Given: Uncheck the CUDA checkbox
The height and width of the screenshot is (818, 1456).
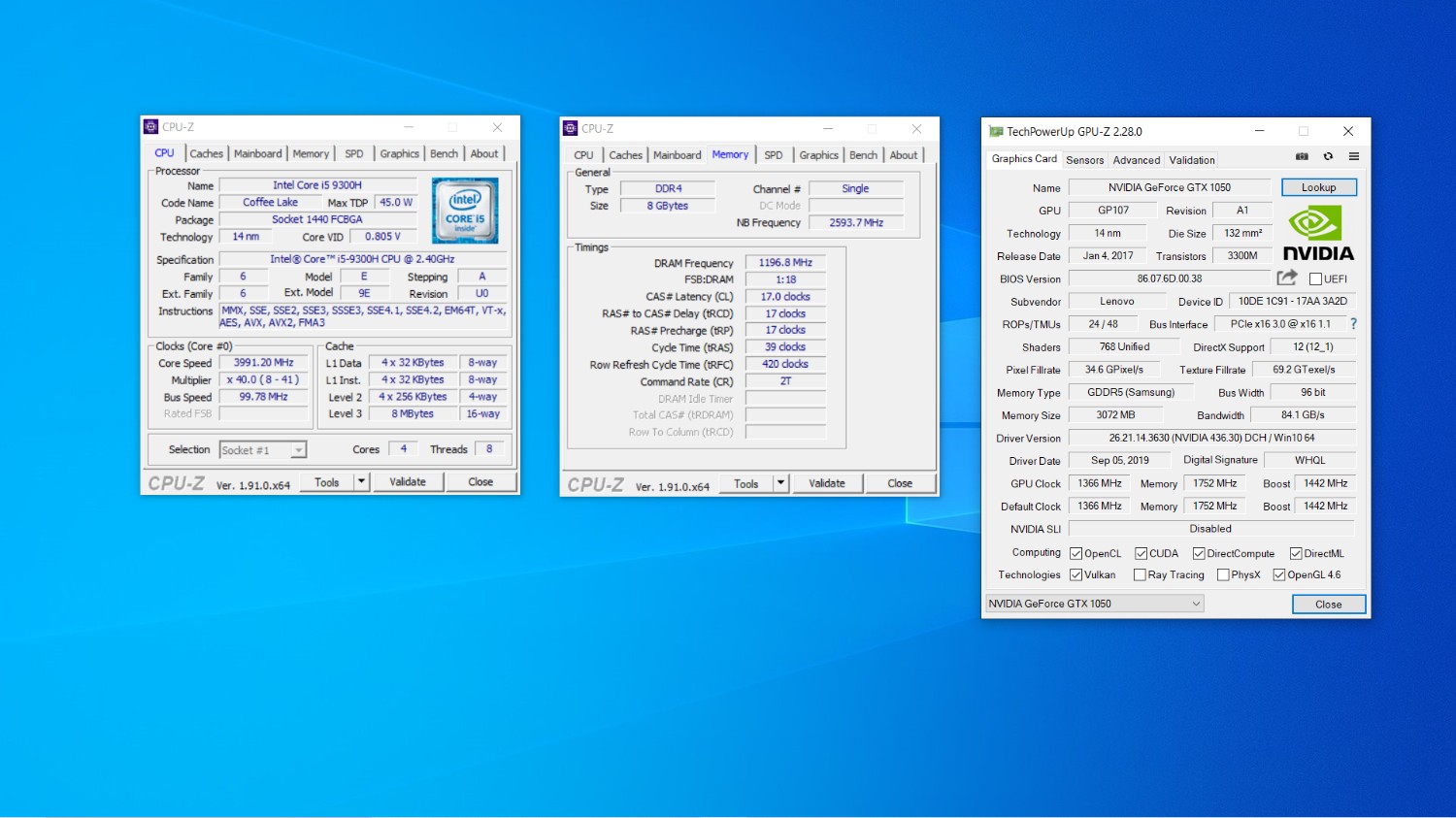Looking at the screenshot, I should (x=1142, y=554).
